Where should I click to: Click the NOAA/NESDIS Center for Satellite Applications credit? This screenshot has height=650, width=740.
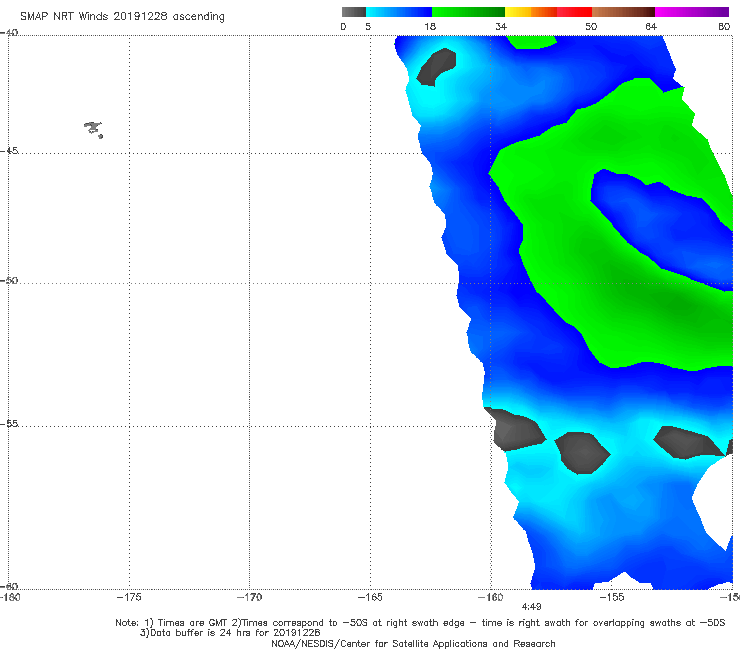[413, 644]
